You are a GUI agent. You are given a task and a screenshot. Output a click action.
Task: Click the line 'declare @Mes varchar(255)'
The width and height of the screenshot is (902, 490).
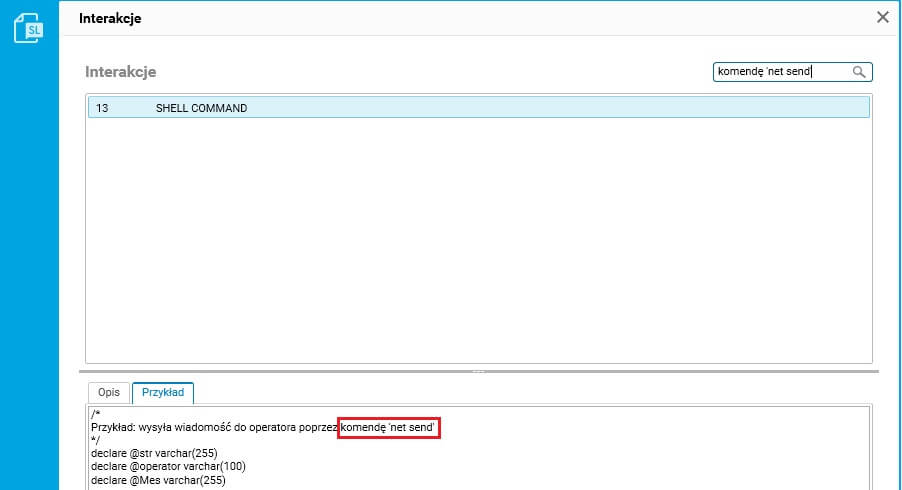click(158, 480)
